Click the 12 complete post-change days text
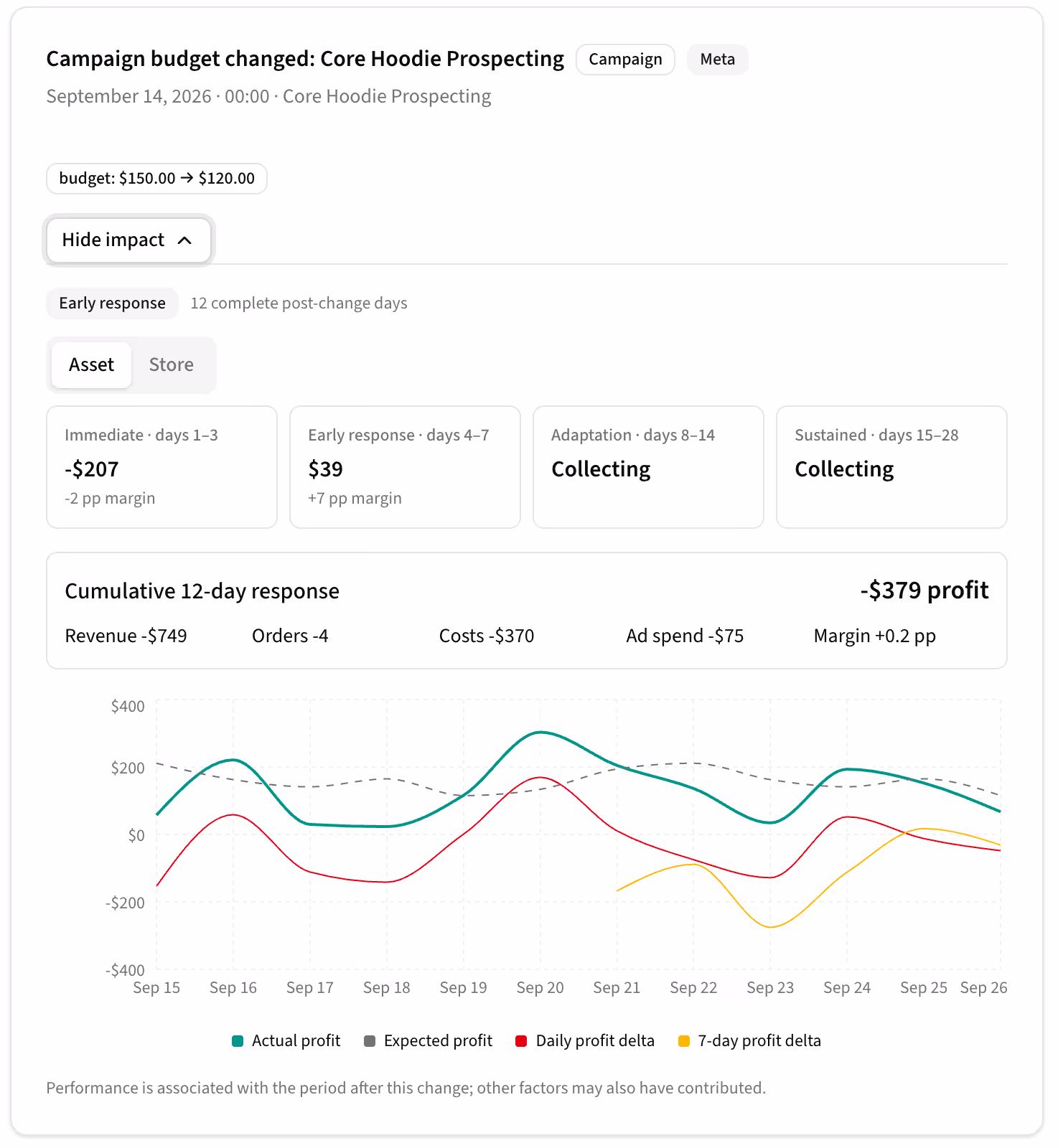The image size is (1058, 1148). pos(299,304)
